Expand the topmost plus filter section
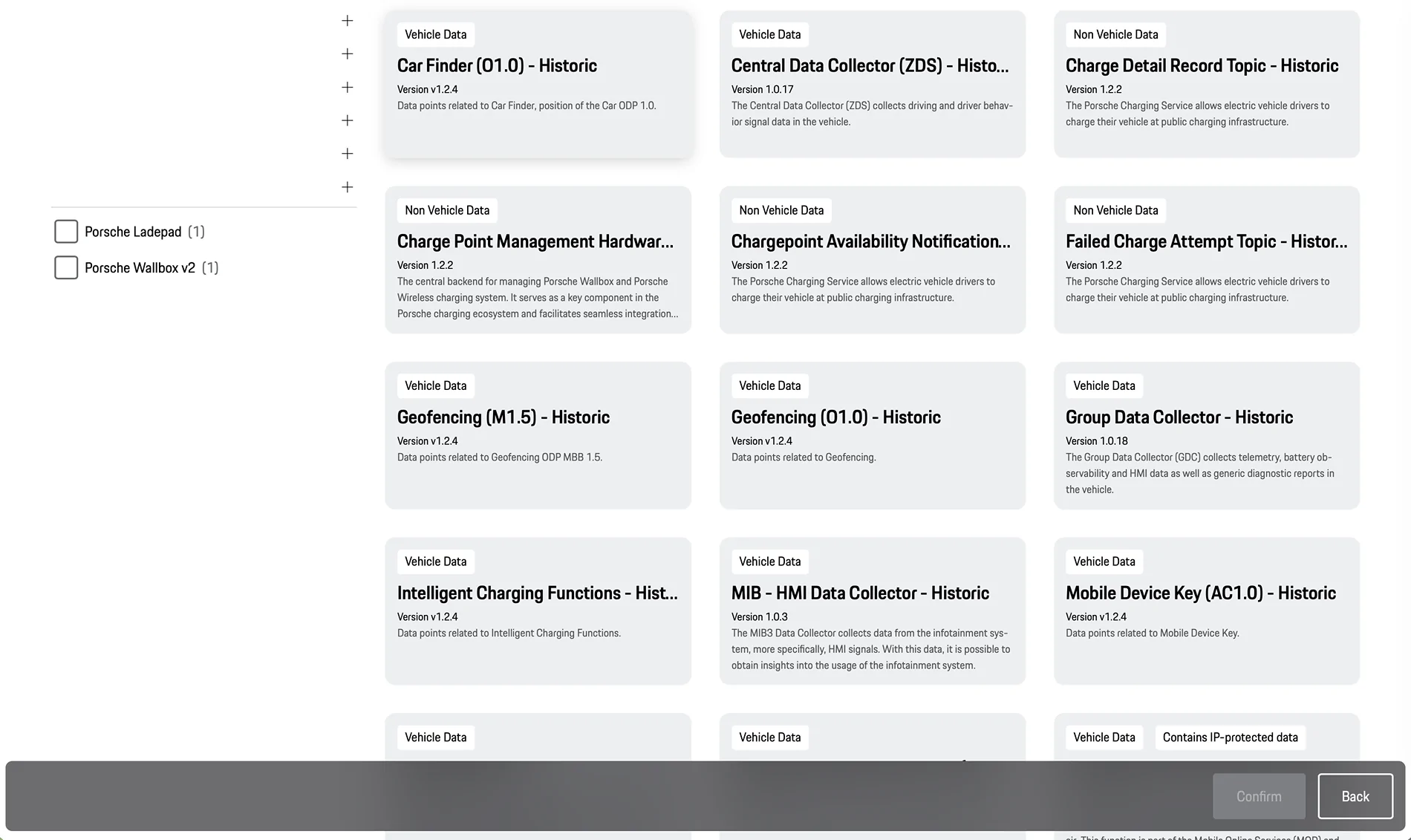Screen dimensions: 1411x840 347,21
